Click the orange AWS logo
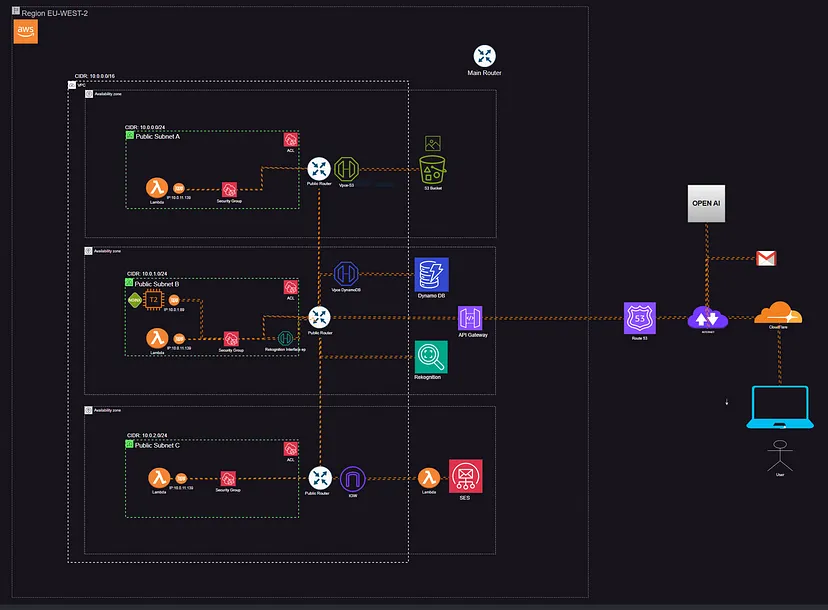The width and height of the screenshot is (828, 610). [x=25, y=32]
